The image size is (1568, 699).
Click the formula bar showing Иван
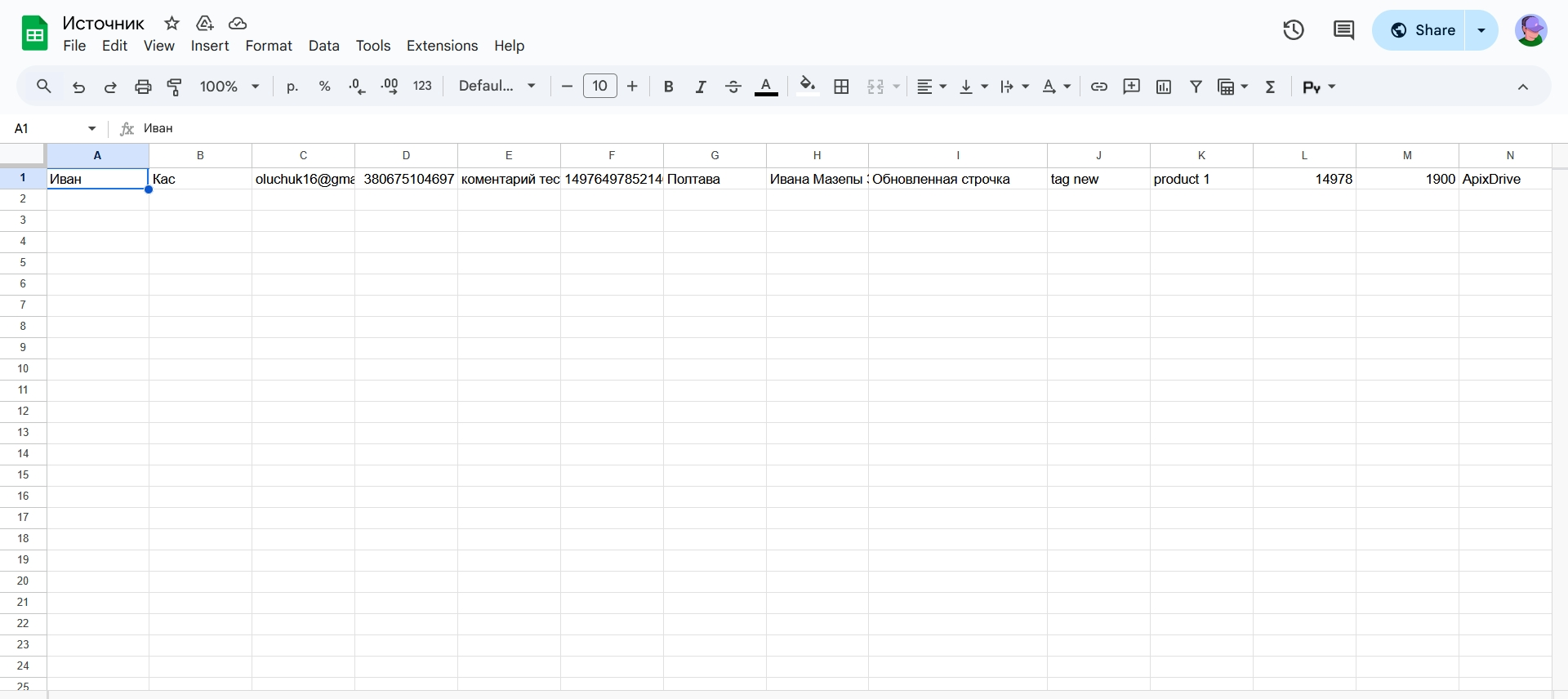pos(849,128)
